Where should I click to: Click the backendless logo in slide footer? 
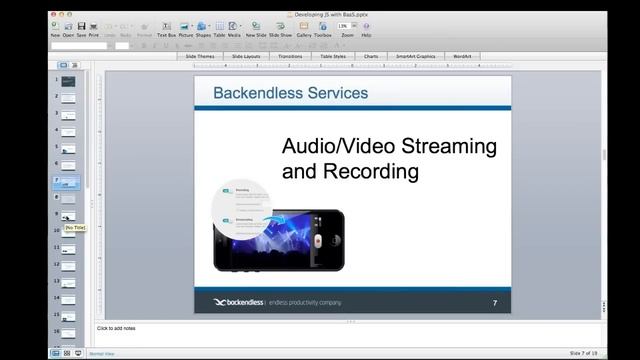(x=238, y=302)
